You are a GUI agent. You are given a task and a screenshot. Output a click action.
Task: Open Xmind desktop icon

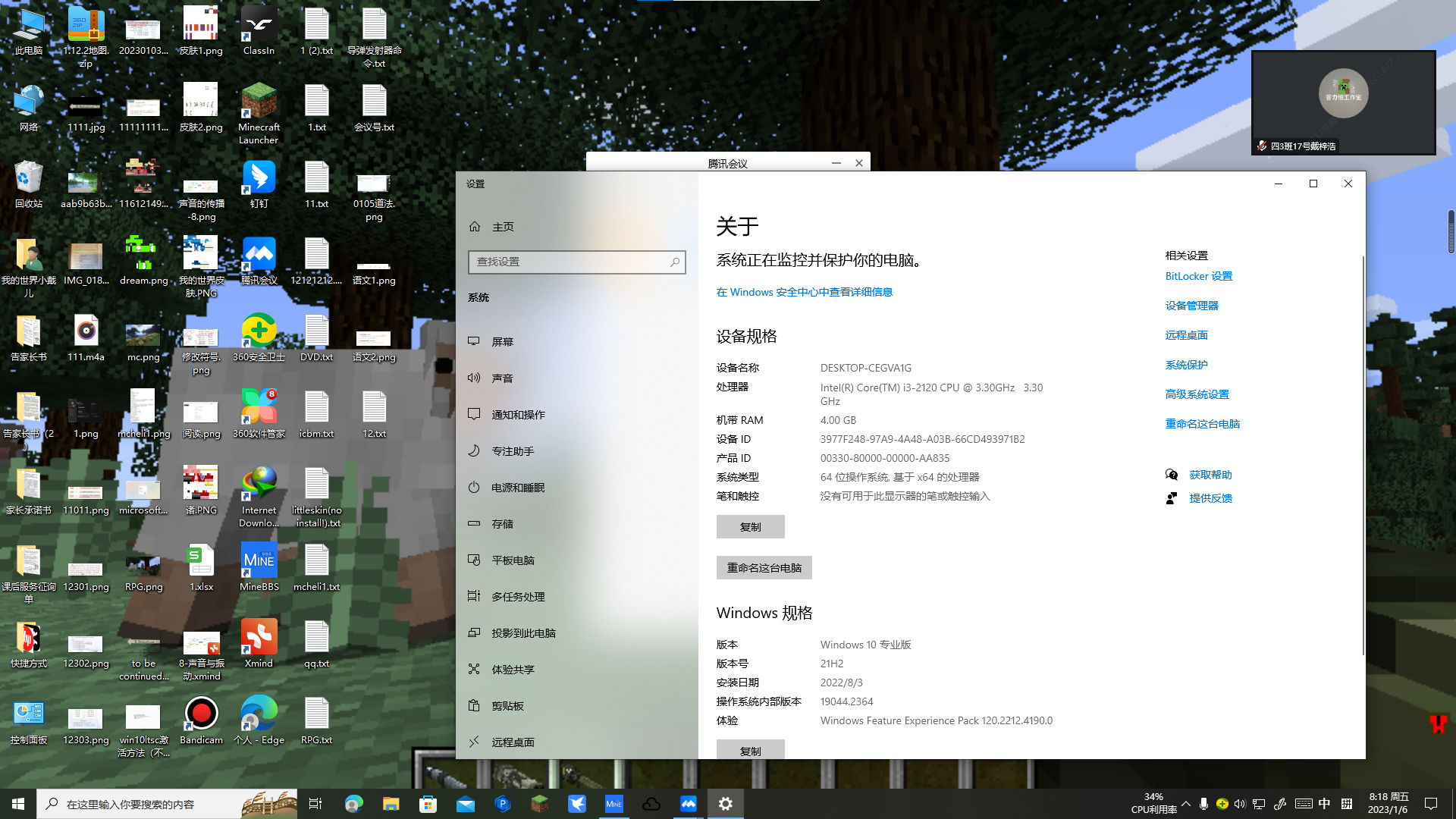coord(259,645)
